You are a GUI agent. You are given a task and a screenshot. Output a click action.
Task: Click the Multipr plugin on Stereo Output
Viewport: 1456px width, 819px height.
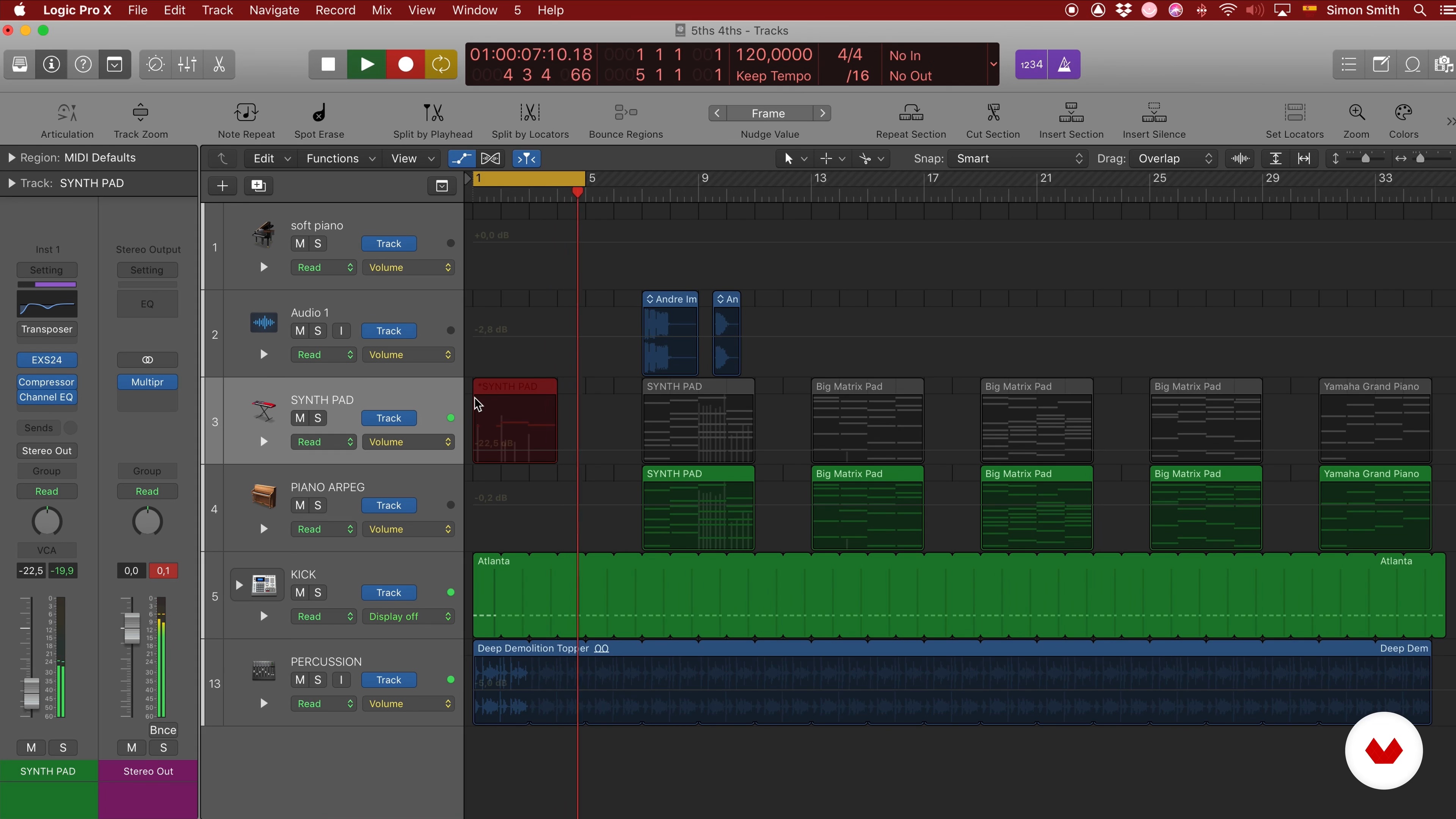[x=147, y=382]
